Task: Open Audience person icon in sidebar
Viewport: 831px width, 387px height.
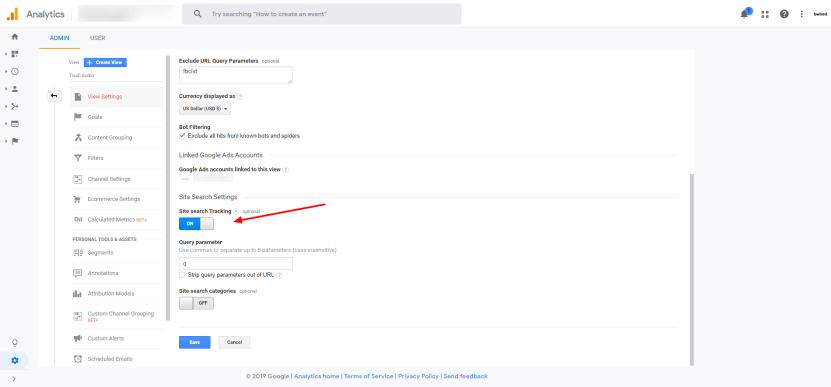Action: pos(15,89)
